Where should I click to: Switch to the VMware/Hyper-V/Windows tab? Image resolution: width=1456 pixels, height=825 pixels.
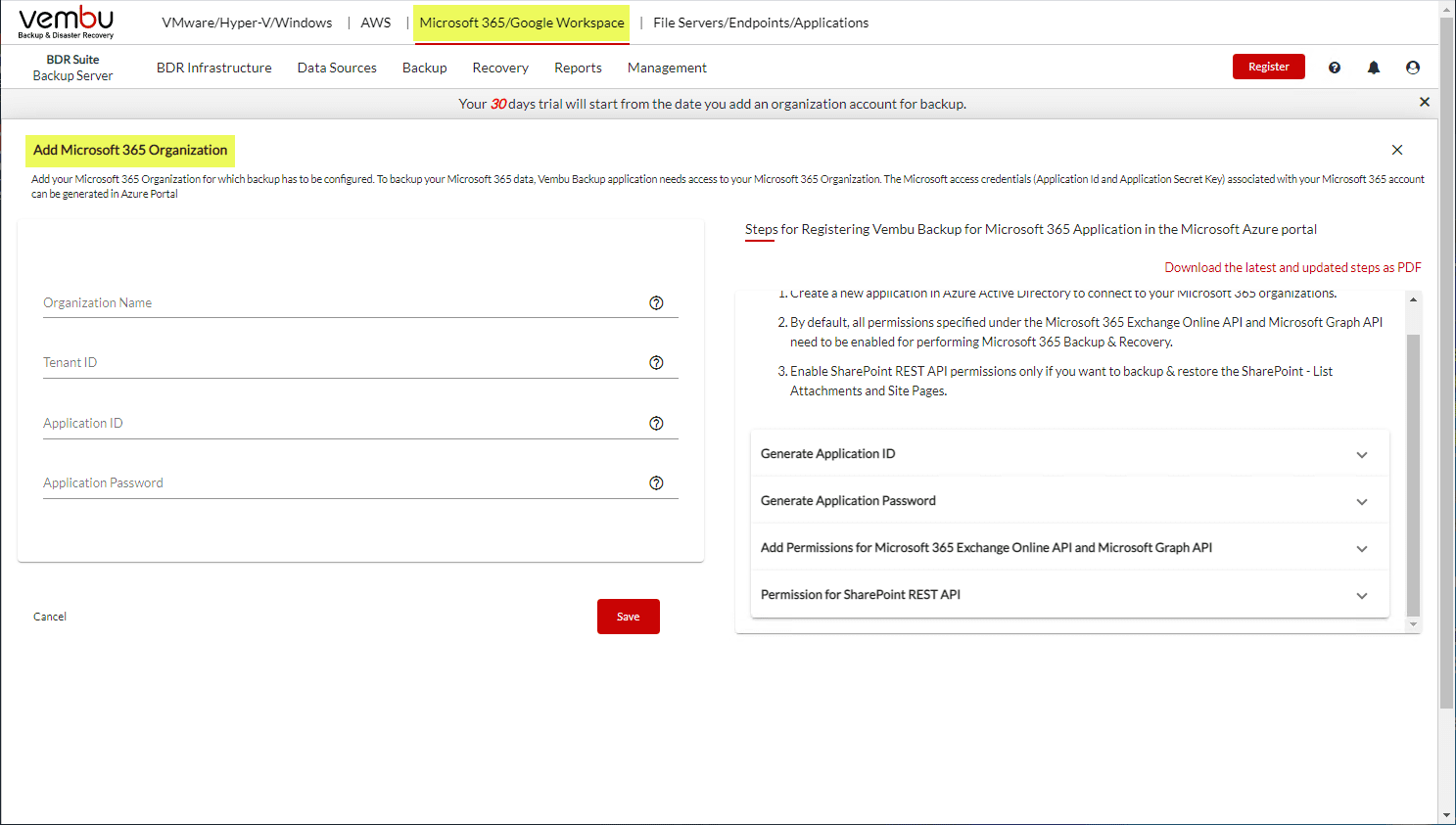coord(247,23)
